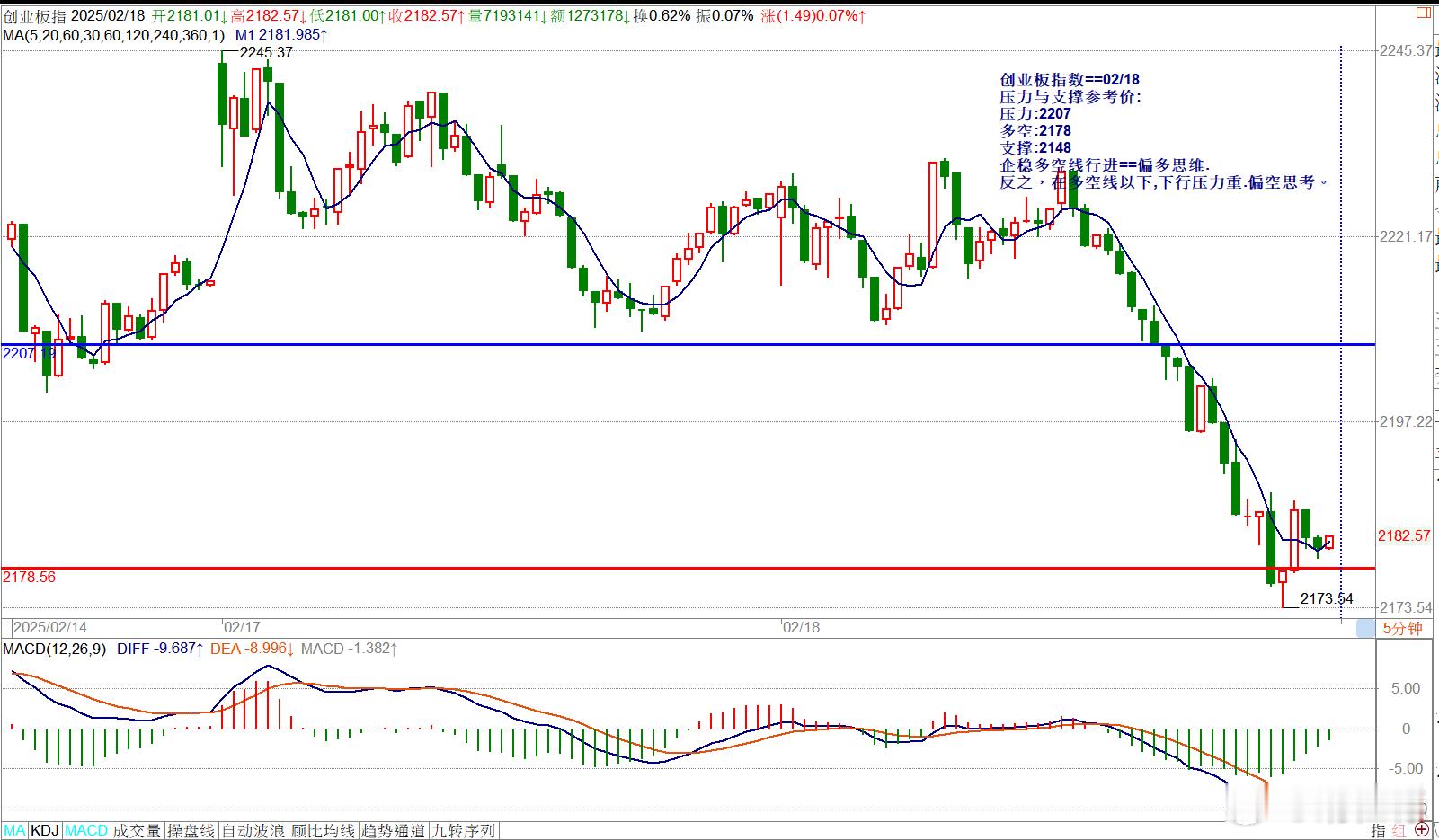Click the 开2181.01 open price in header

pos(190,16)
